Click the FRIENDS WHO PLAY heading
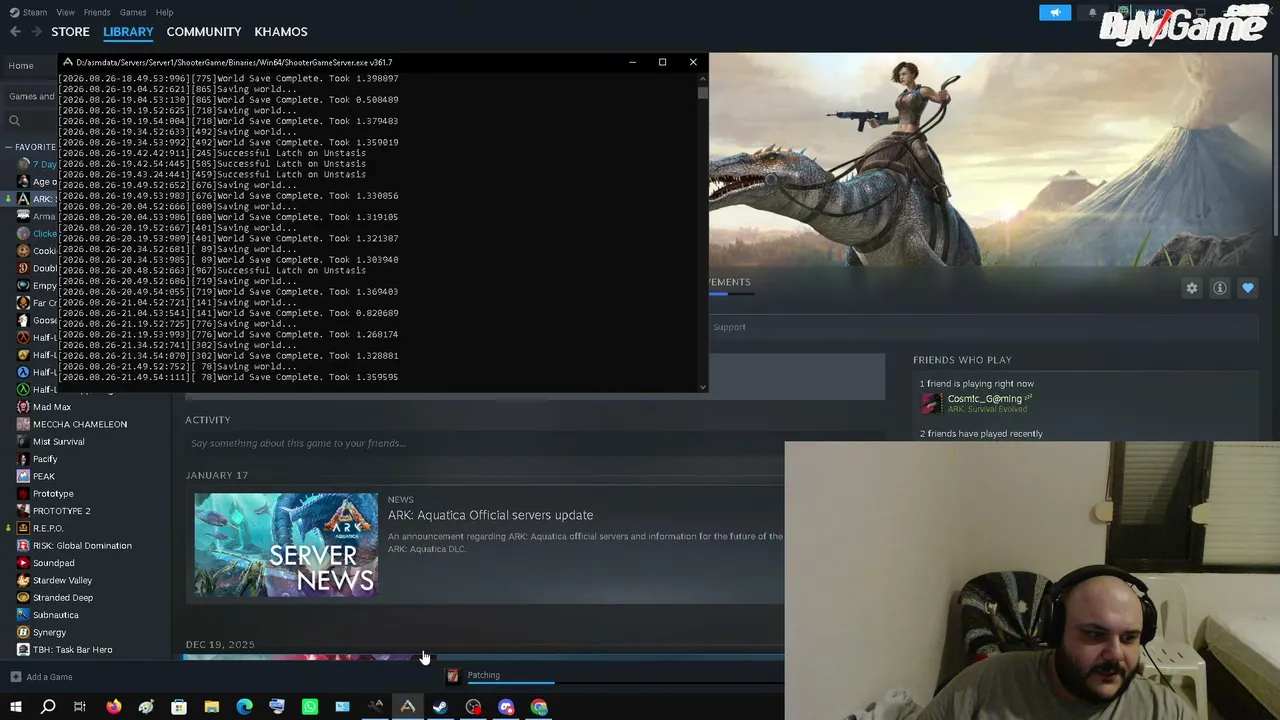1280x720 pixels. click(x=962, y=360)
